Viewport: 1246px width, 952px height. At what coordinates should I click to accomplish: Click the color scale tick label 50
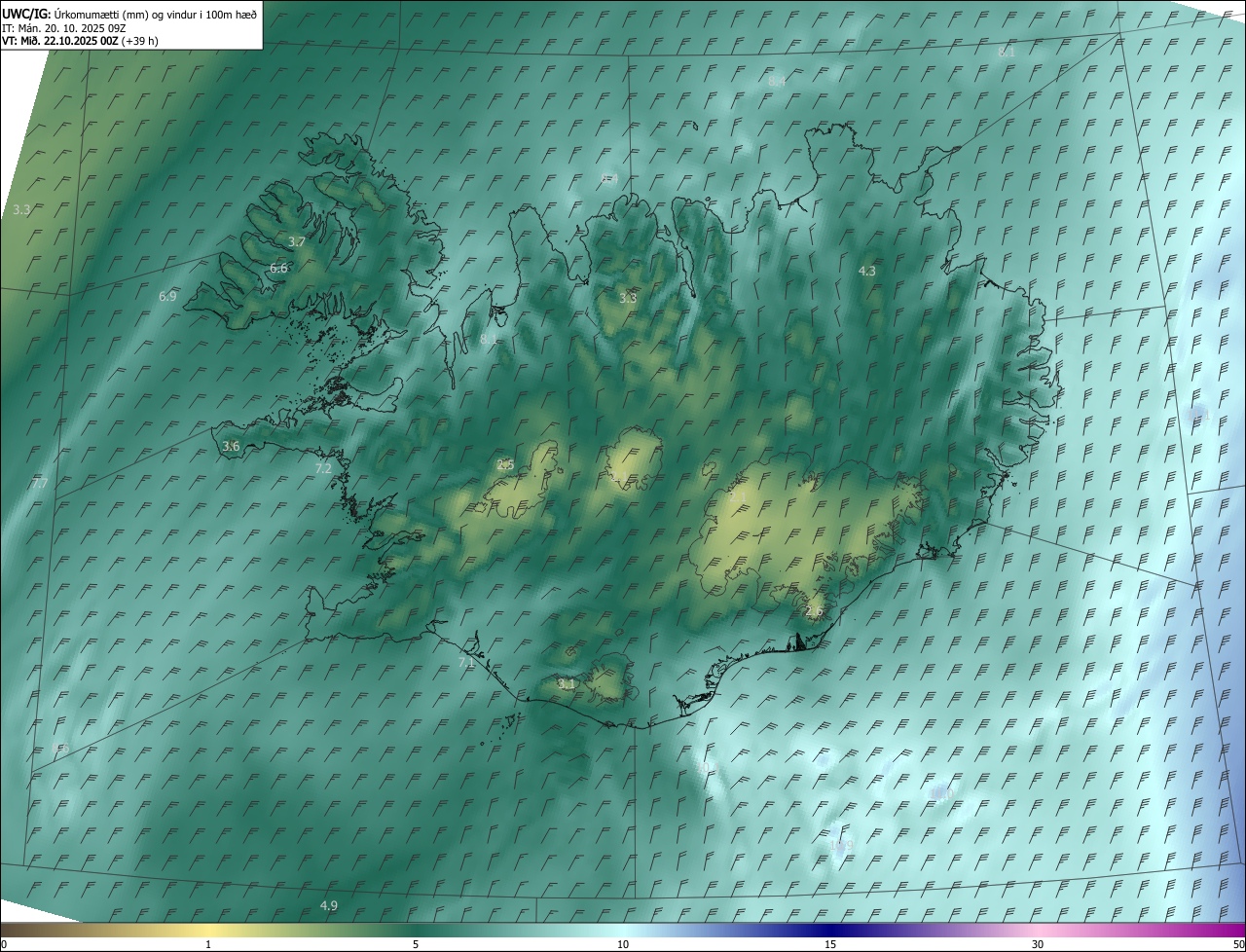[x=1238, y=944]
